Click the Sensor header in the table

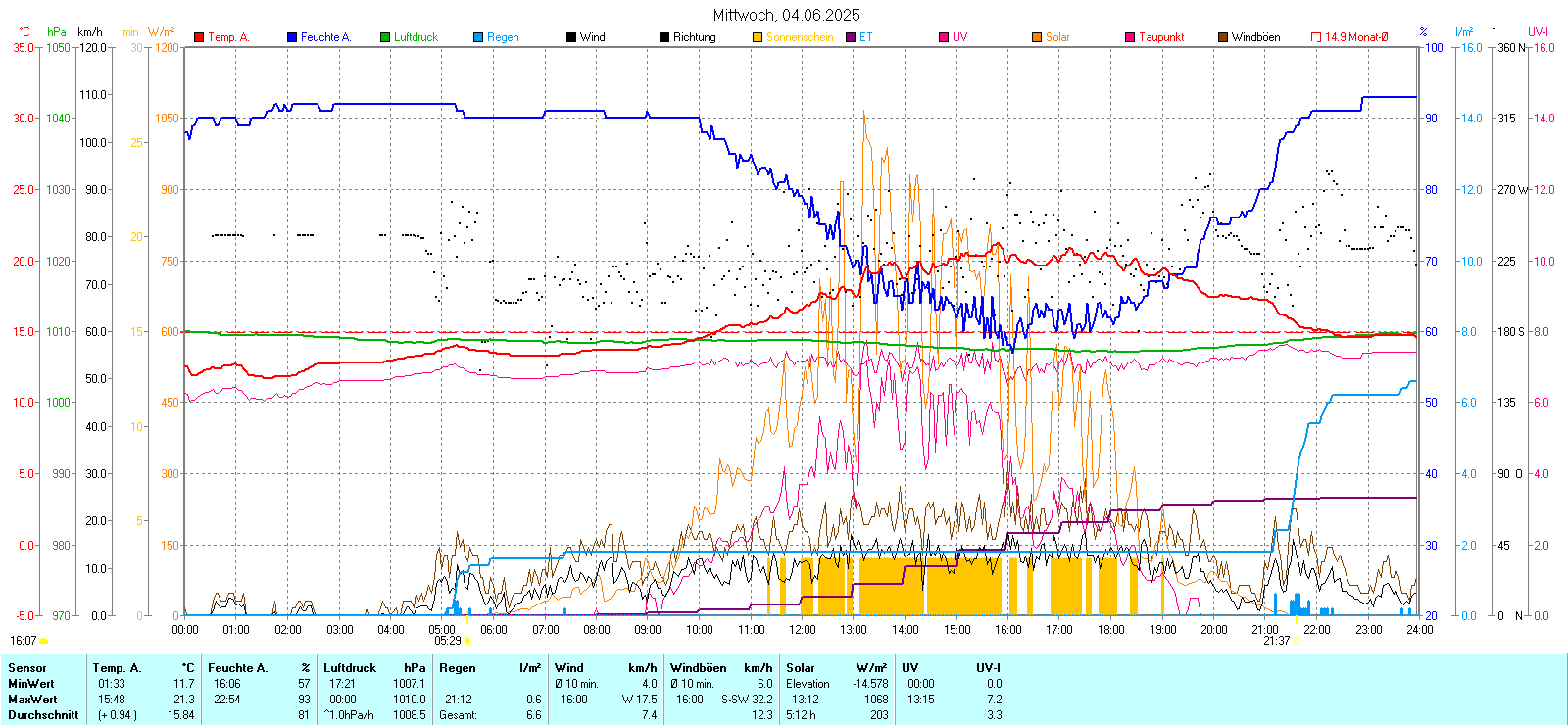pos(27,668)
